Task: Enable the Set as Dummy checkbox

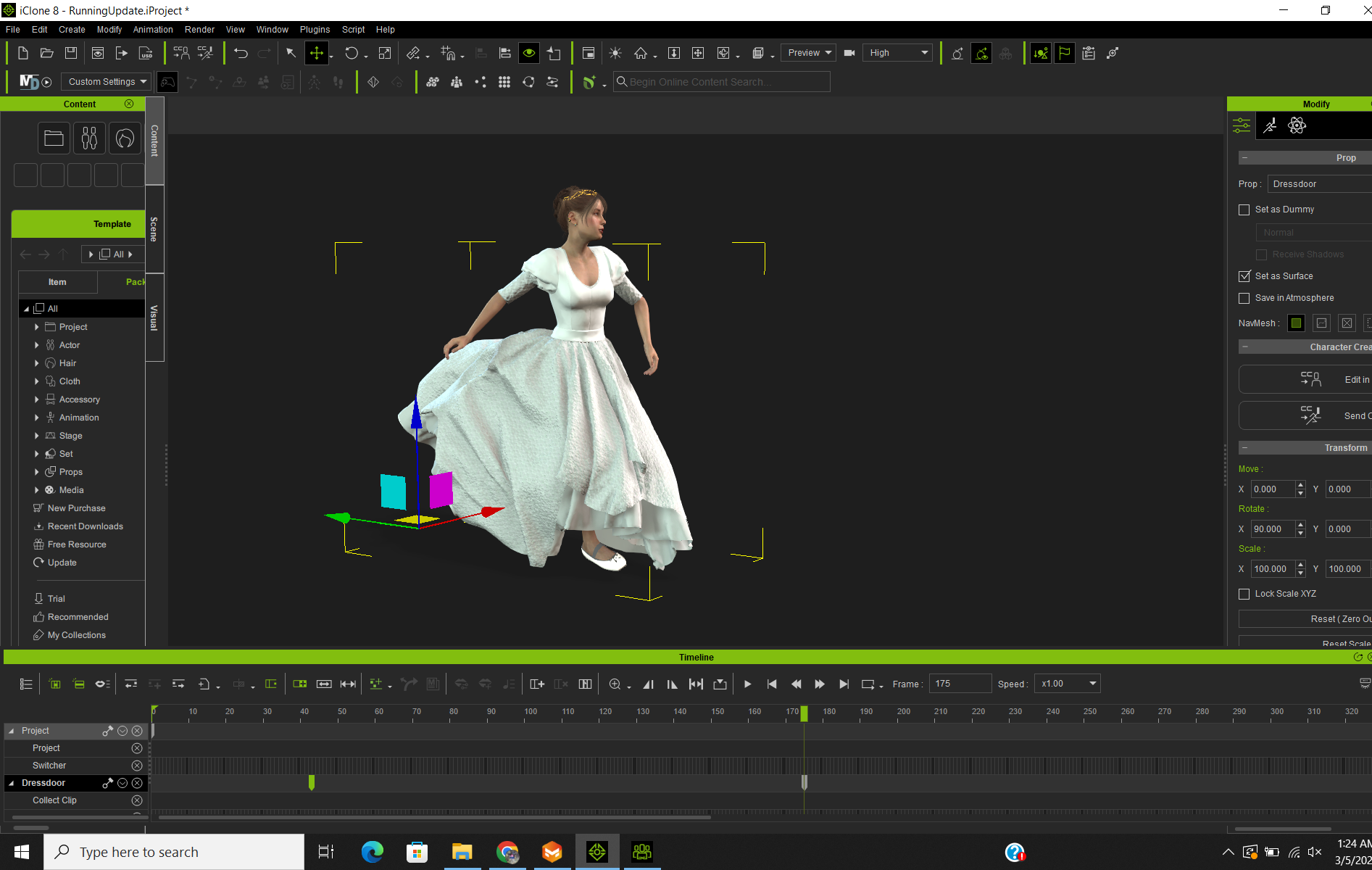Action: (1244, 210)
